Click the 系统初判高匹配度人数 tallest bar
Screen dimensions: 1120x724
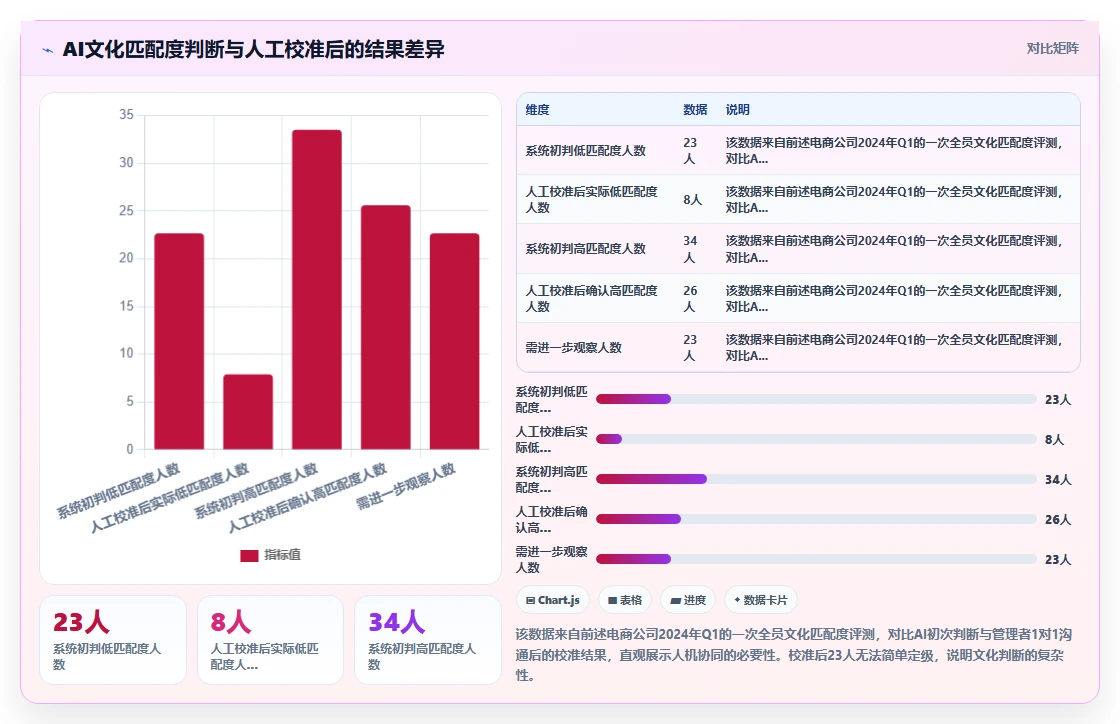tap(317, 290)
